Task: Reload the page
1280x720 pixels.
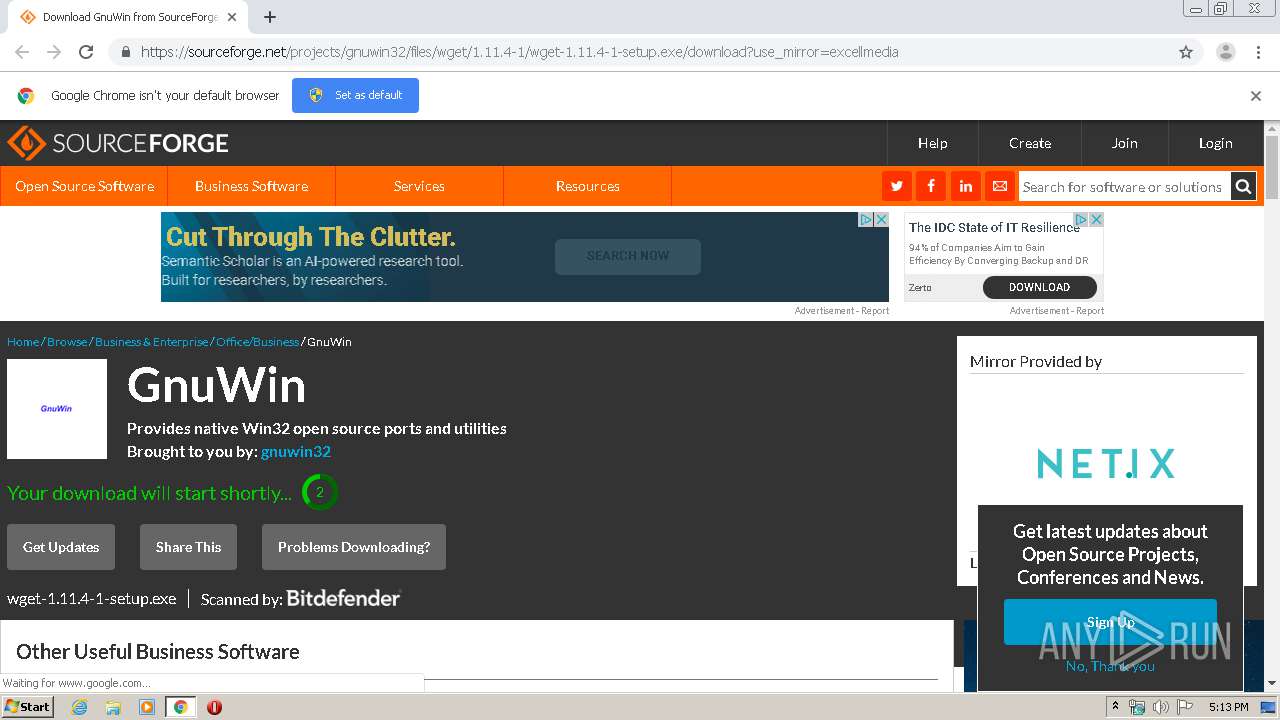Action: tap(86, 52)
